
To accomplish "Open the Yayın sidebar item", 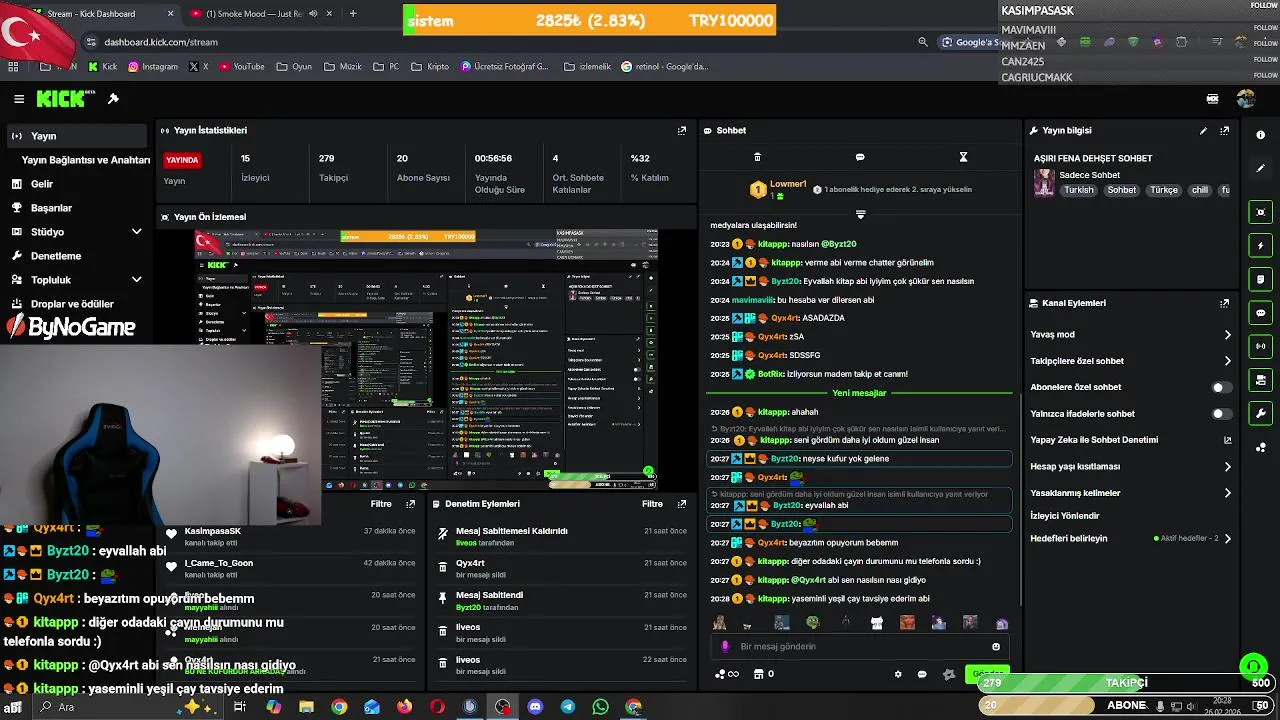I will (x=78, y=136).
